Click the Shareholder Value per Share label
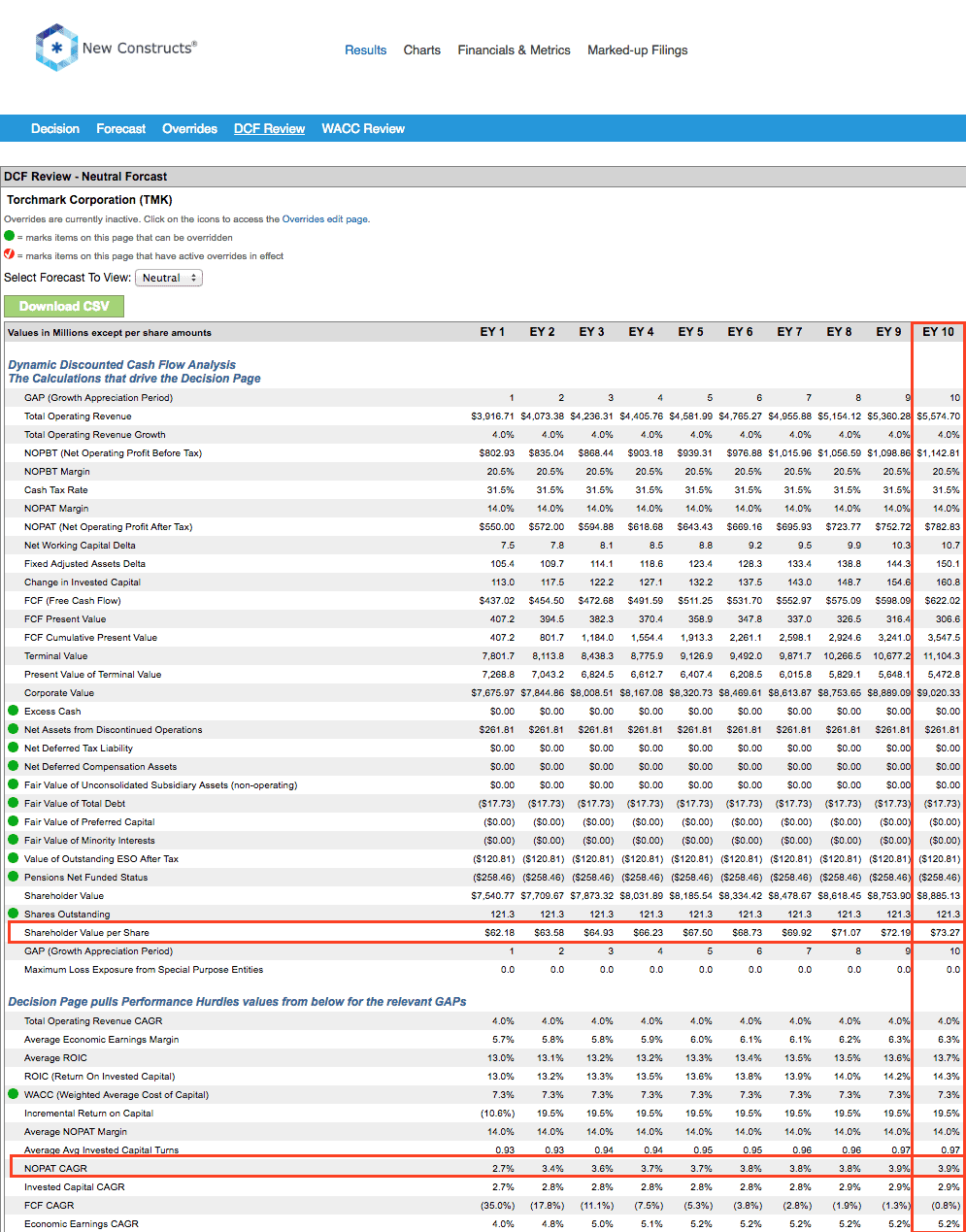This screenshot has width=966, height=1232. tap(86, 932)
